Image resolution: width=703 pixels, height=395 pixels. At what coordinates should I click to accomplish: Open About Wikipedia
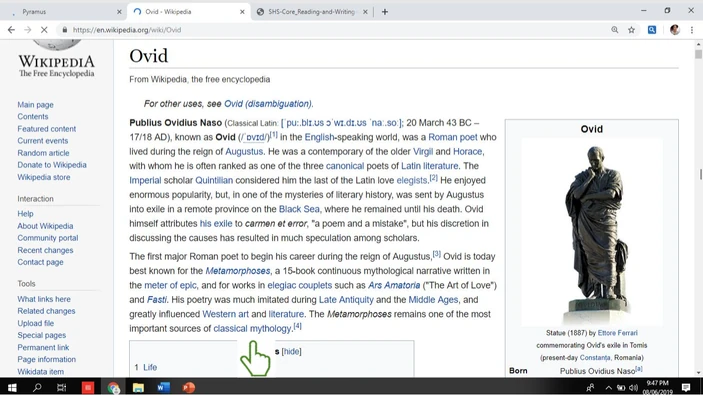45,226
